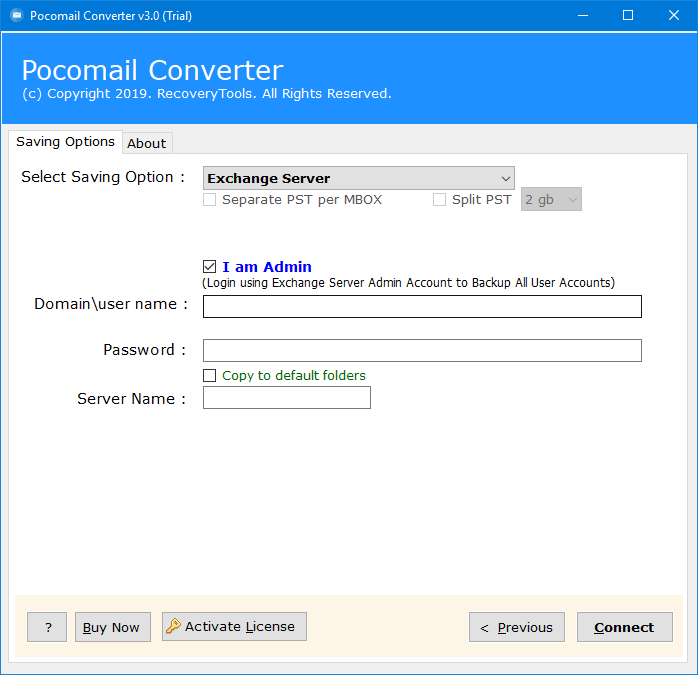Click the Pocomail Converter app icon in title bar
This screenshot has width=698, height=675.
tap(16, 16)
